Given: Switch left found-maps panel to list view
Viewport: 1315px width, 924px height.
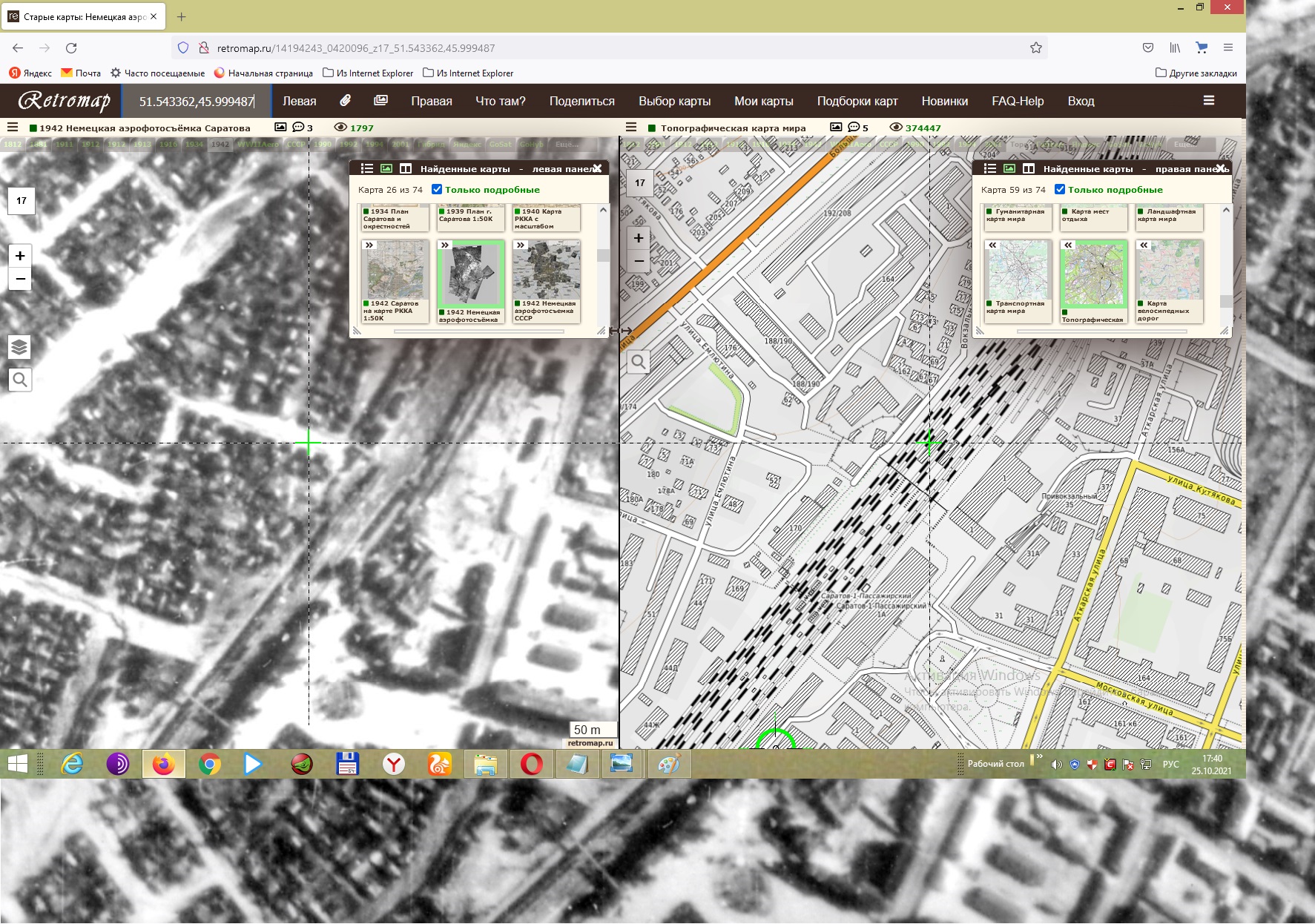Looking at the screenshot, I should tap(366, 168).
